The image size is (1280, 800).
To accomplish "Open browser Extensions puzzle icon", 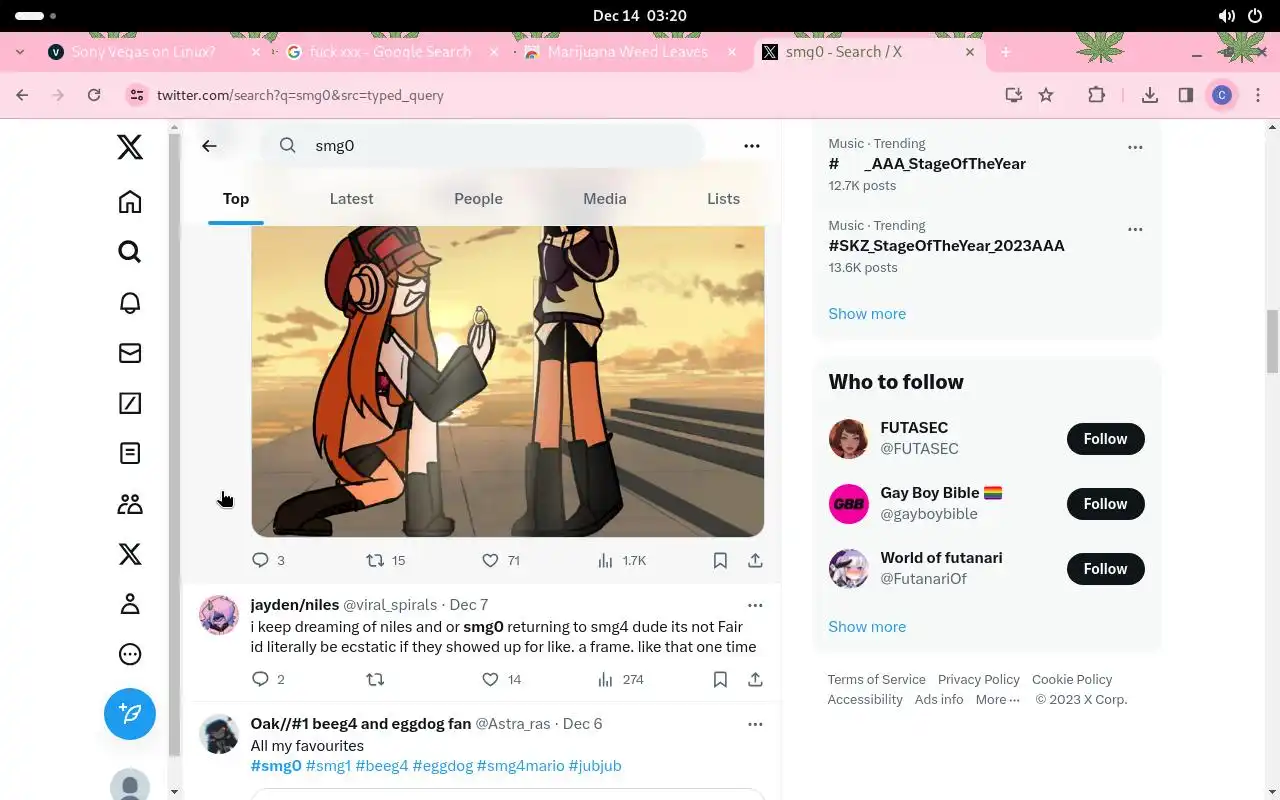I will point(1097,95).
